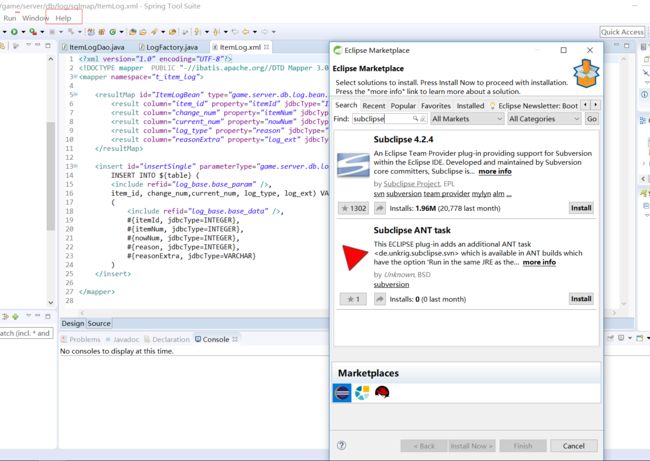Open the All Categories dropdown

[x=544, y=119]
